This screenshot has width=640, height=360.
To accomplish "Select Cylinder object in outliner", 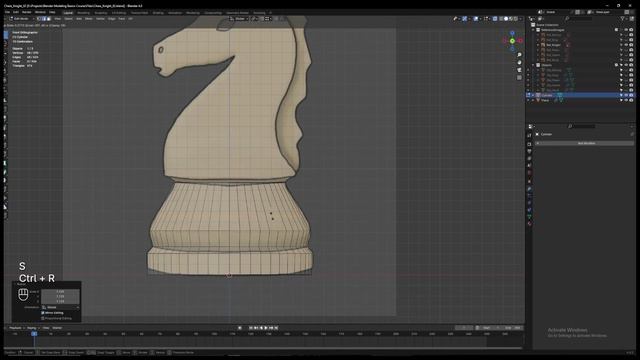I will (x=547, y=95).
